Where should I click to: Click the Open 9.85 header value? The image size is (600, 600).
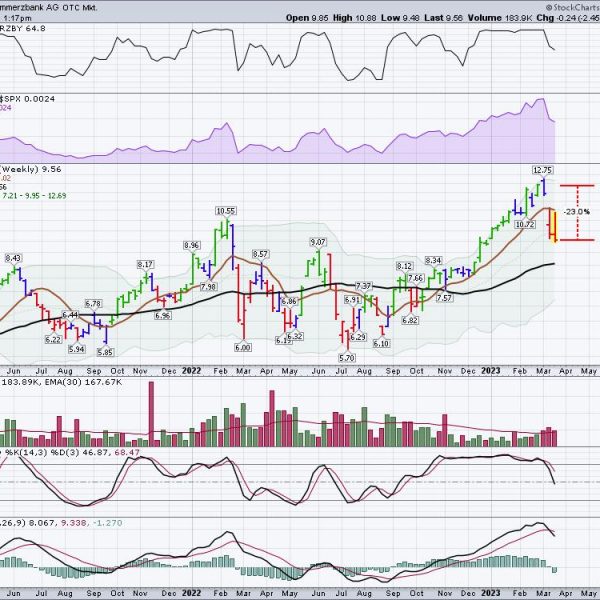[x=307, y=18]
